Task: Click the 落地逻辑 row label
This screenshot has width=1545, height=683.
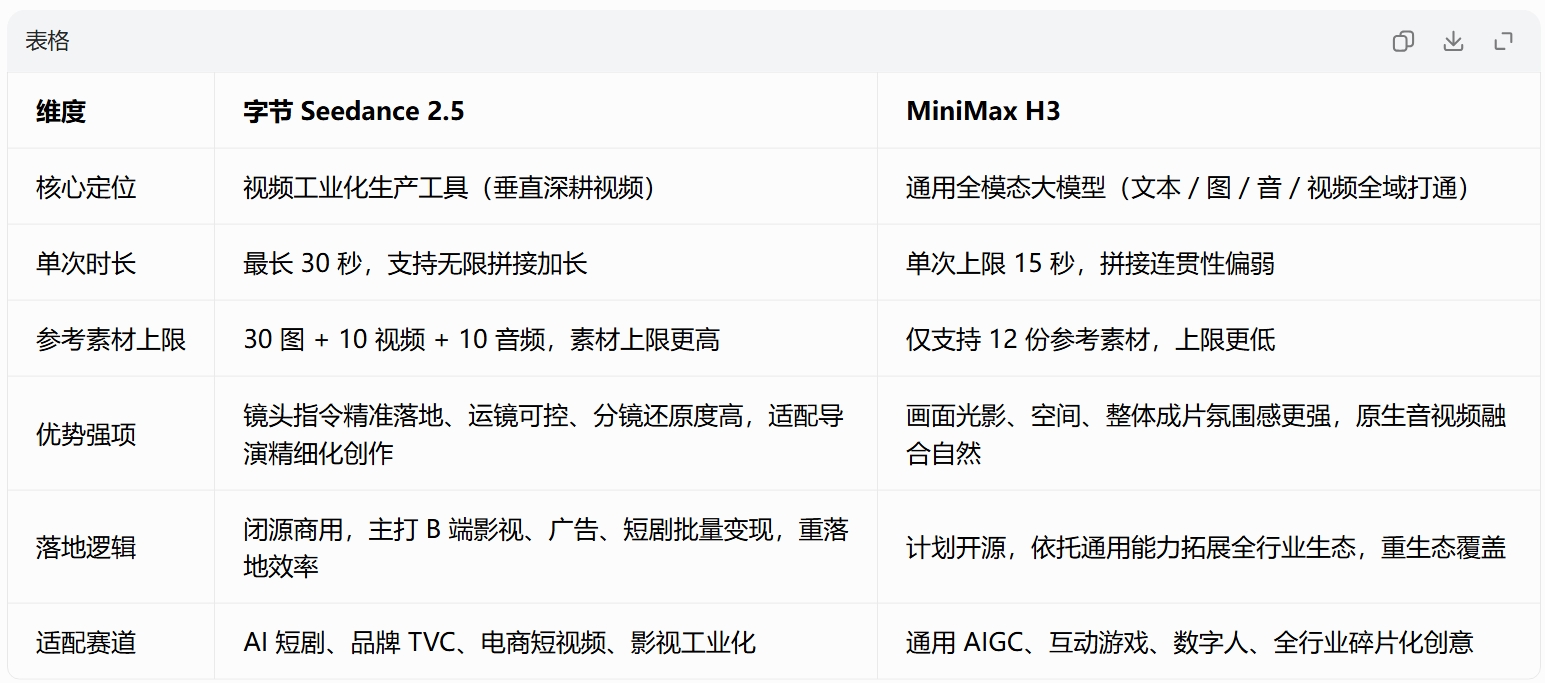Action: [86, 547]
